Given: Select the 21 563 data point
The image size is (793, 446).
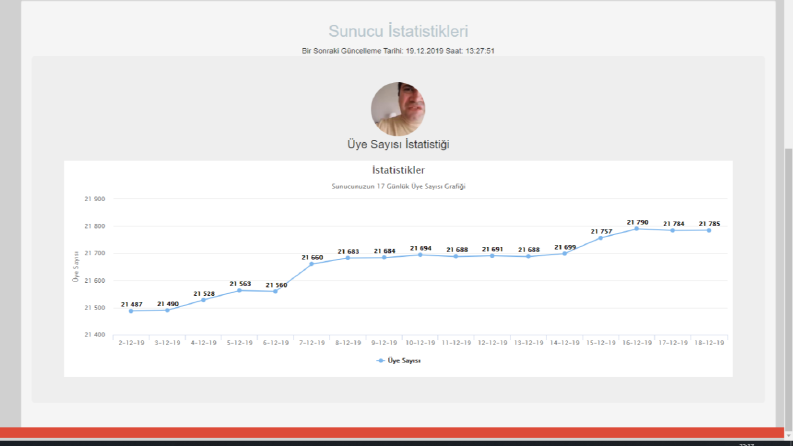Looking at the screenshot, I should click(240, 290).
